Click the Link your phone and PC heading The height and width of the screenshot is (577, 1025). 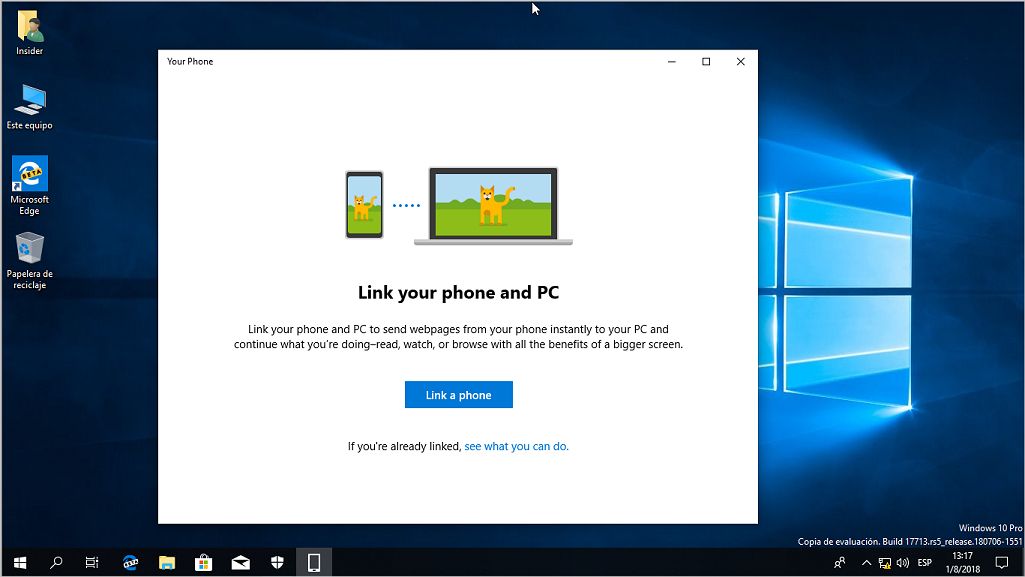pyautogui.click(x=458, y=293)
